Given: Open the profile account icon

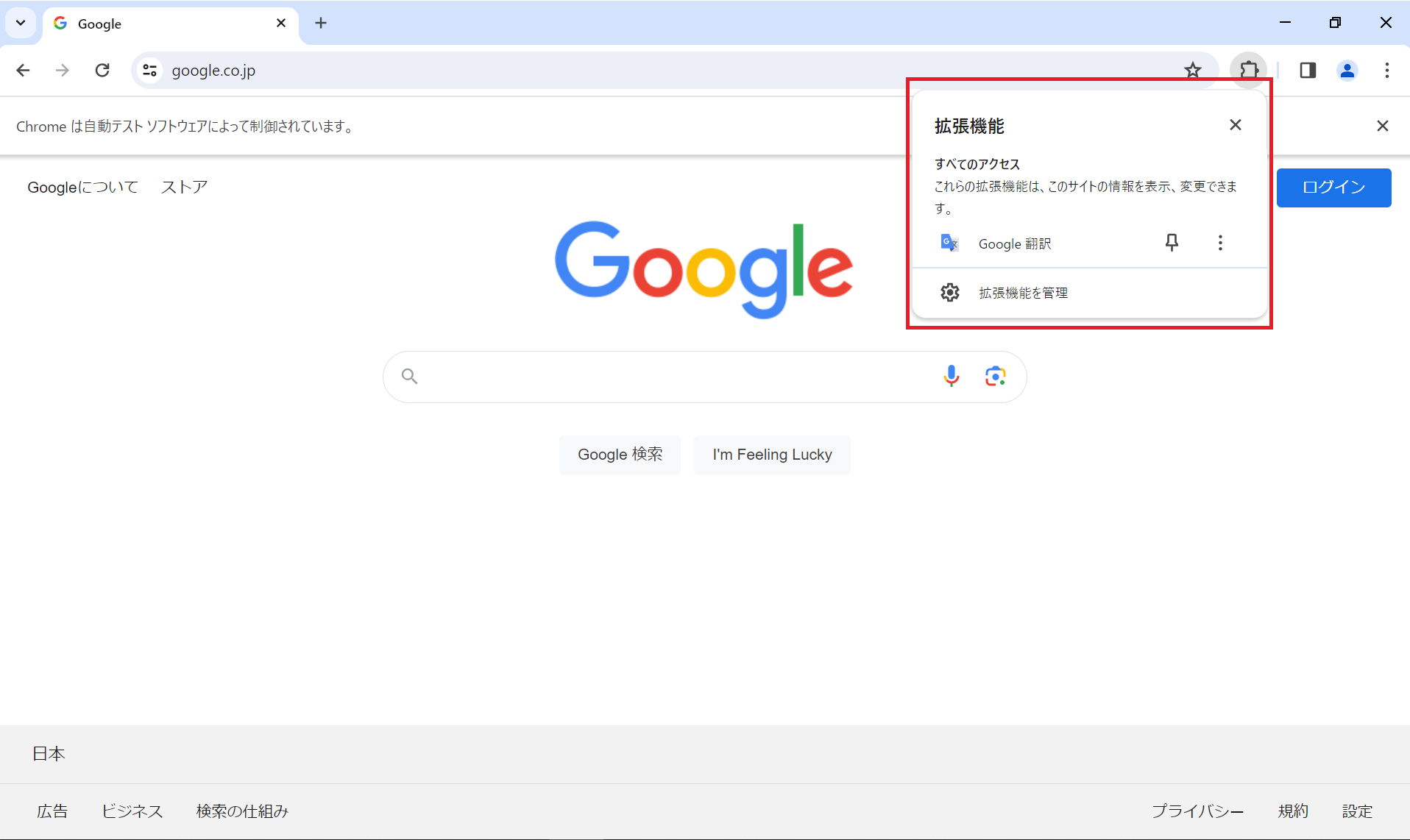Looking at the screenshot, I should [x=1347, y=70].
